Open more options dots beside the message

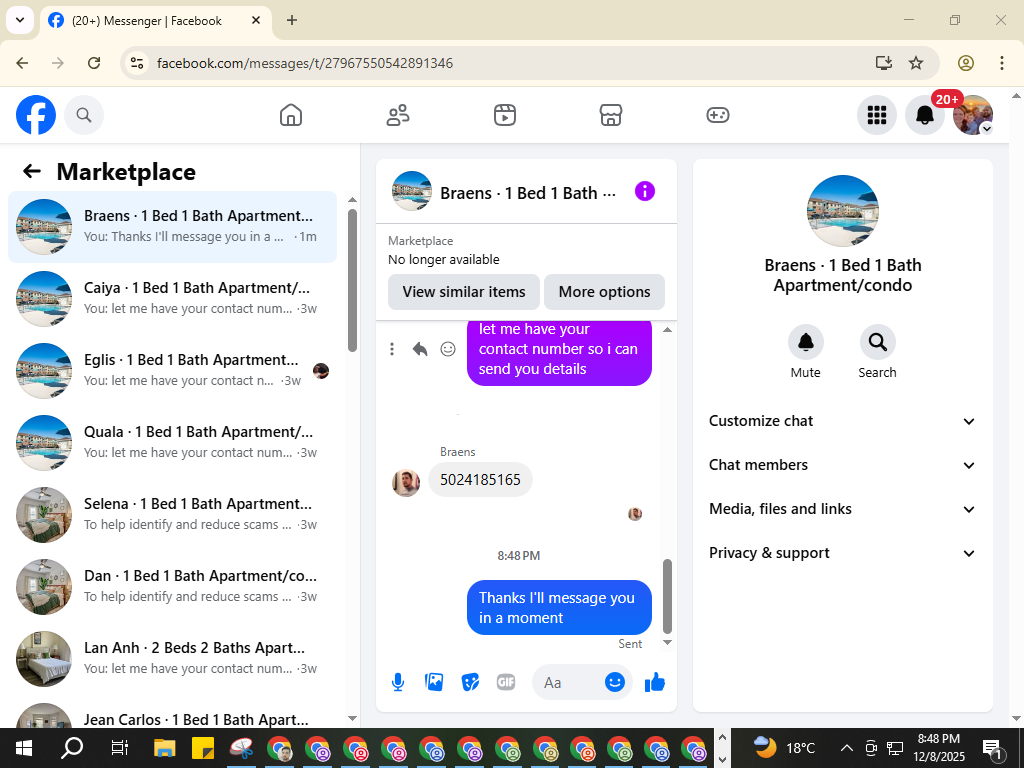[x=392, y=349]
